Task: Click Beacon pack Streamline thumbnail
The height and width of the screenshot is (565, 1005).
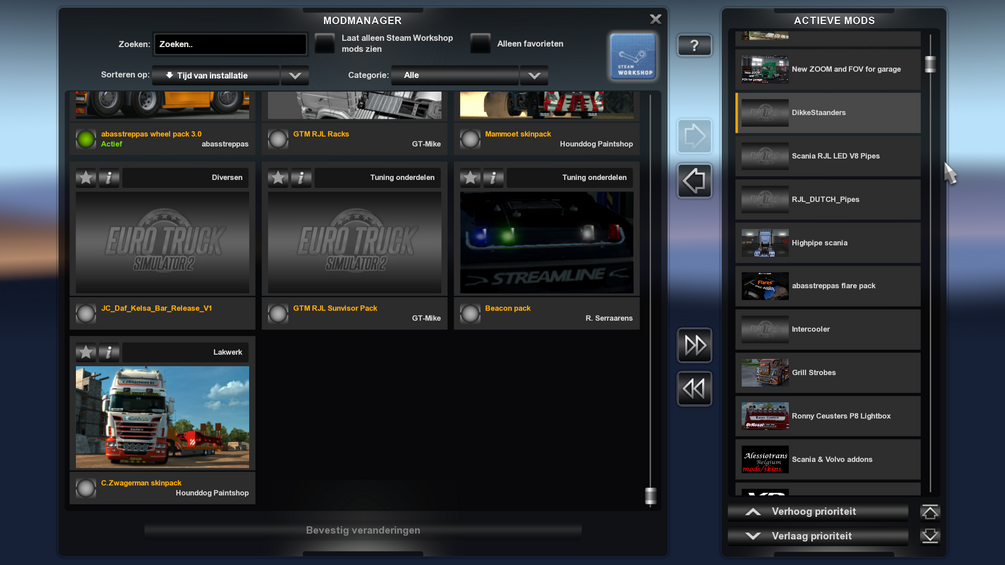Action: pyautogui.click(x=547, y=243)
